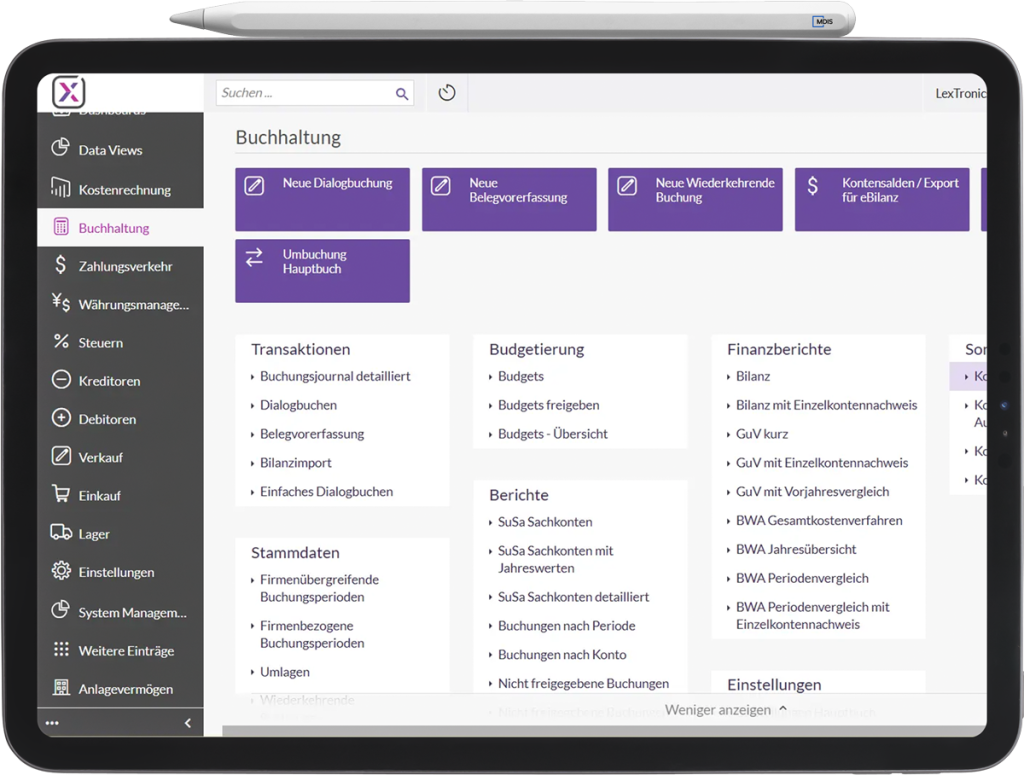Image resolution: width=1024 pixels, height=775 pixels.
Task: Click the Neue Dialogbuchung tile
Action: point(322,199)
